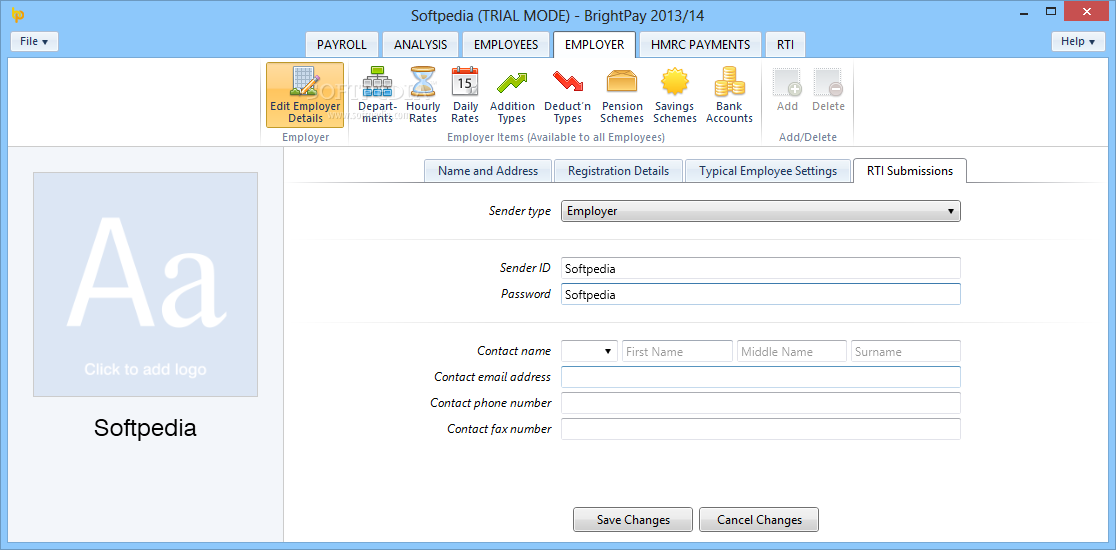
Task: Open the RTI main tab
Action: click(786, 44)
